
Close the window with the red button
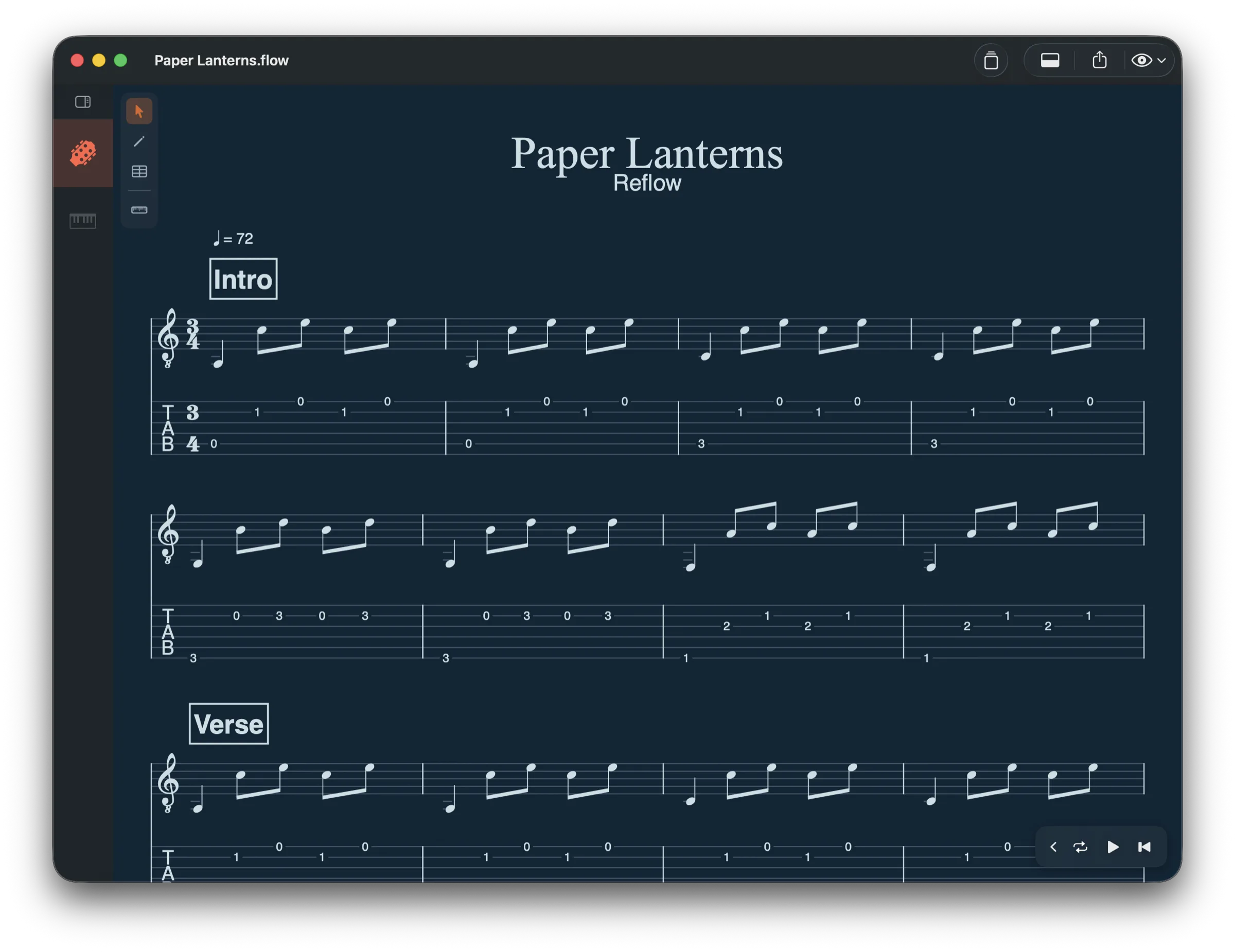click(78, 60)
